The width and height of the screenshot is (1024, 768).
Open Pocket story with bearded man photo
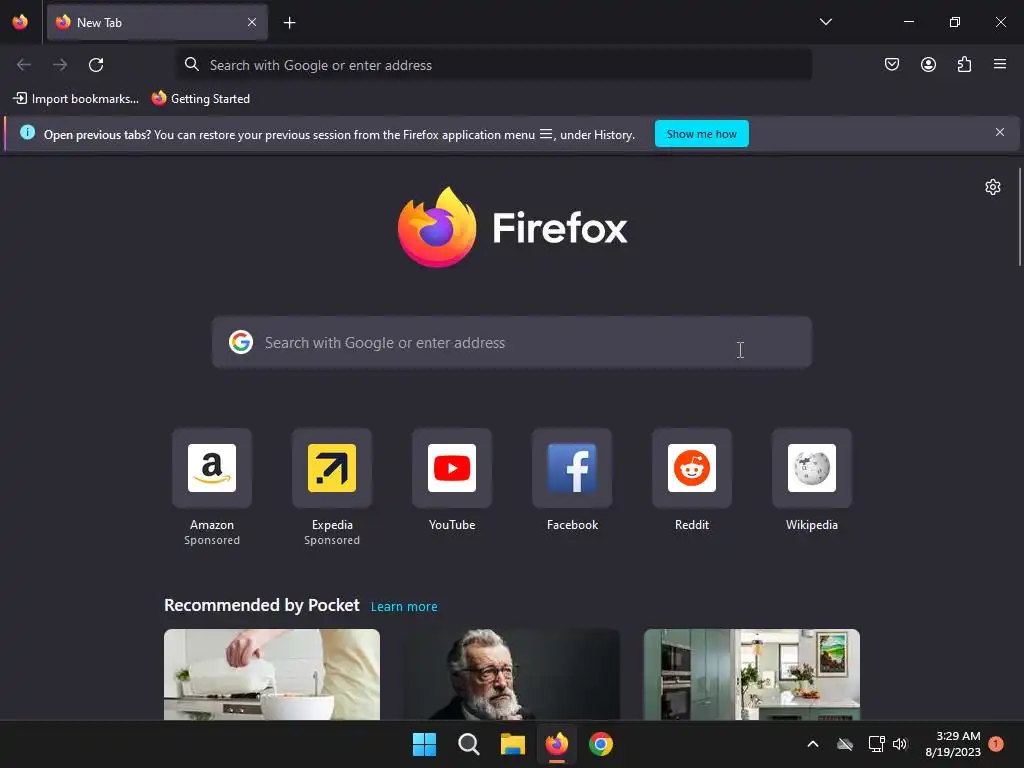click(512, 675)
